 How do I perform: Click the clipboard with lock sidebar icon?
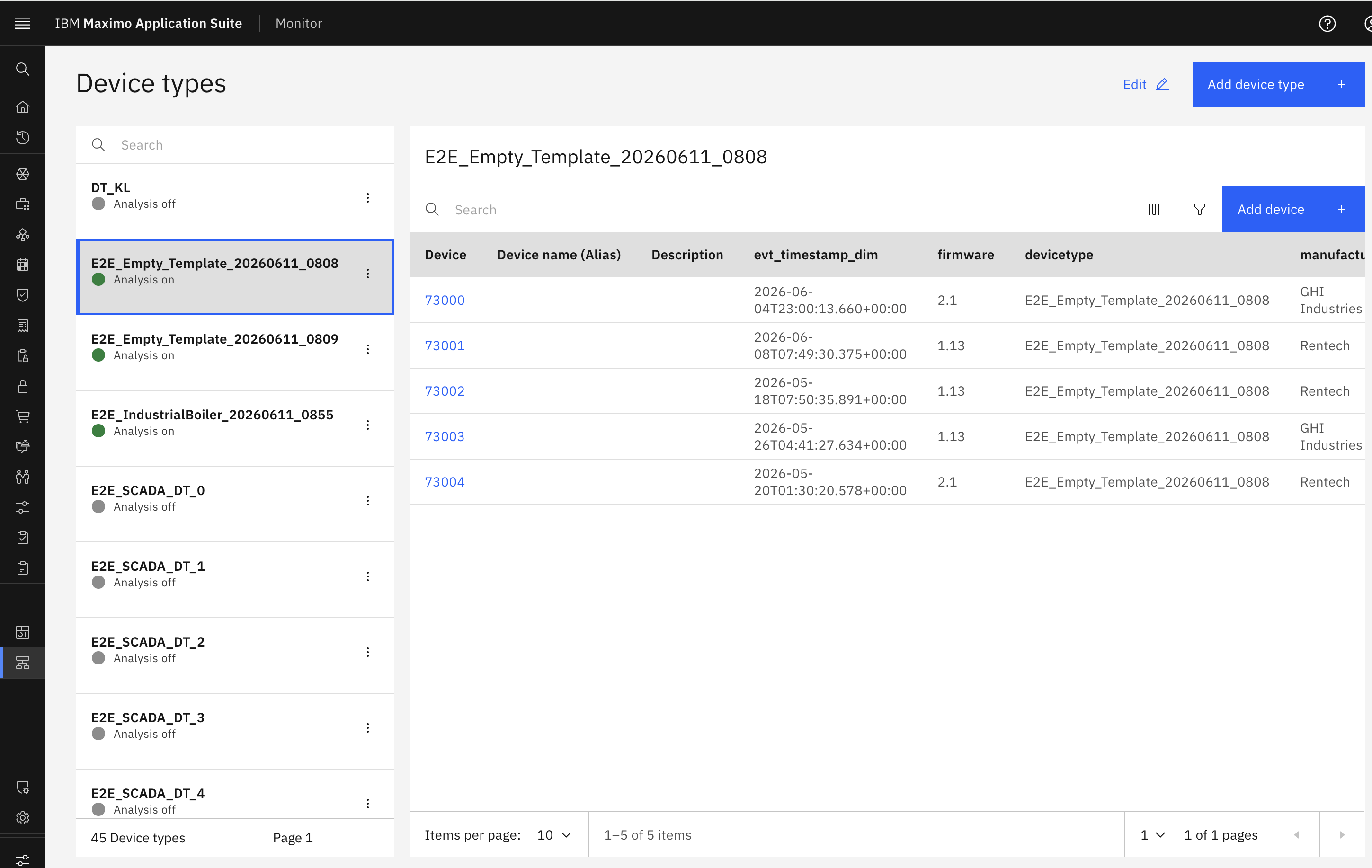23,356
